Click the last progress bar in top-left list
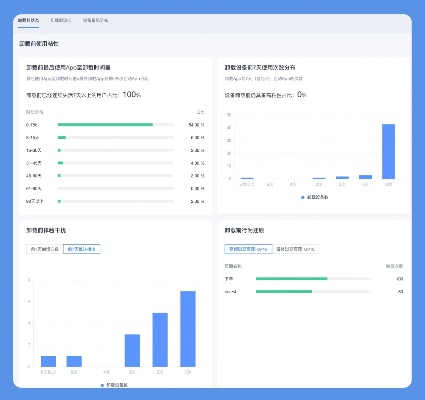 pyautogui.click(x=115, y=201)
